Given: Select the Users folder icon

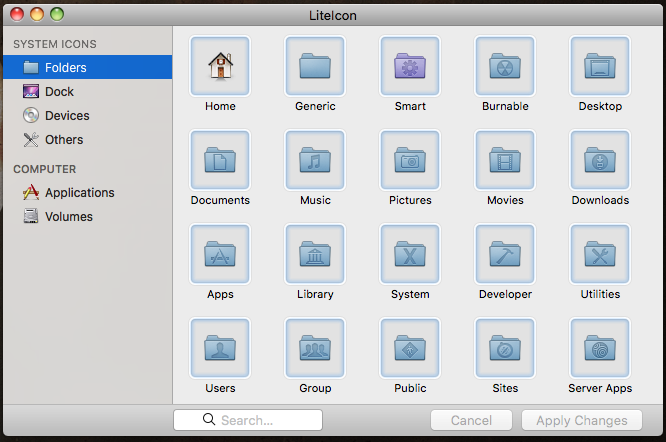Looking at the screenshot, I should pyautogui.click(x=220, y=348).
